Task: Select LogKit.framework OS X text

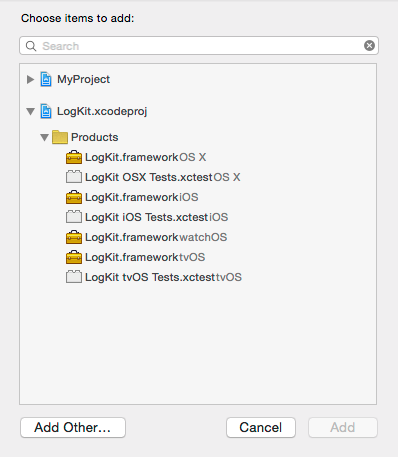Action: (x=146, y=157)
